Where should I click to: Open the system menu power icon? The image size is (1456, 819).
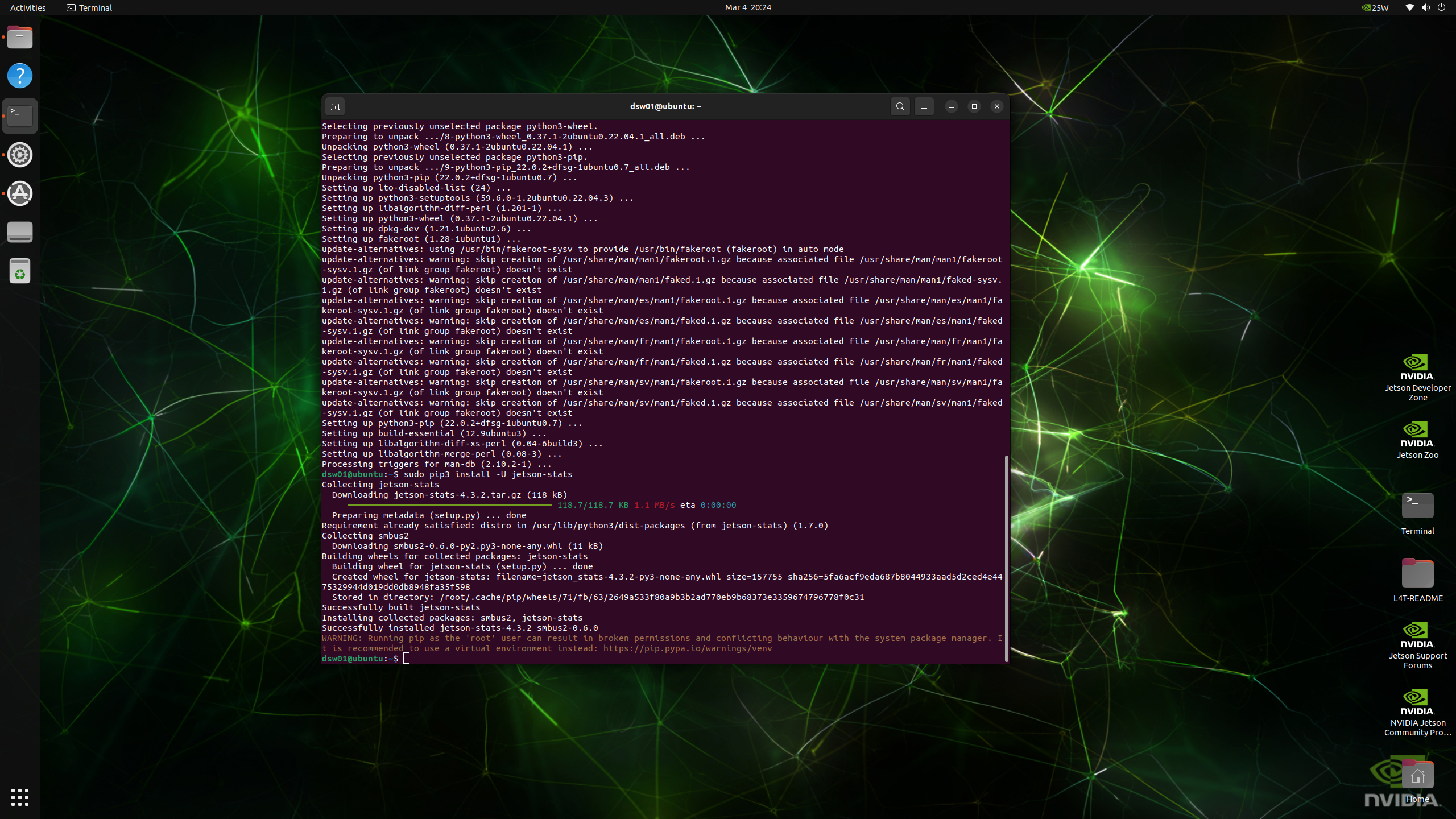tap(1441, 7)
